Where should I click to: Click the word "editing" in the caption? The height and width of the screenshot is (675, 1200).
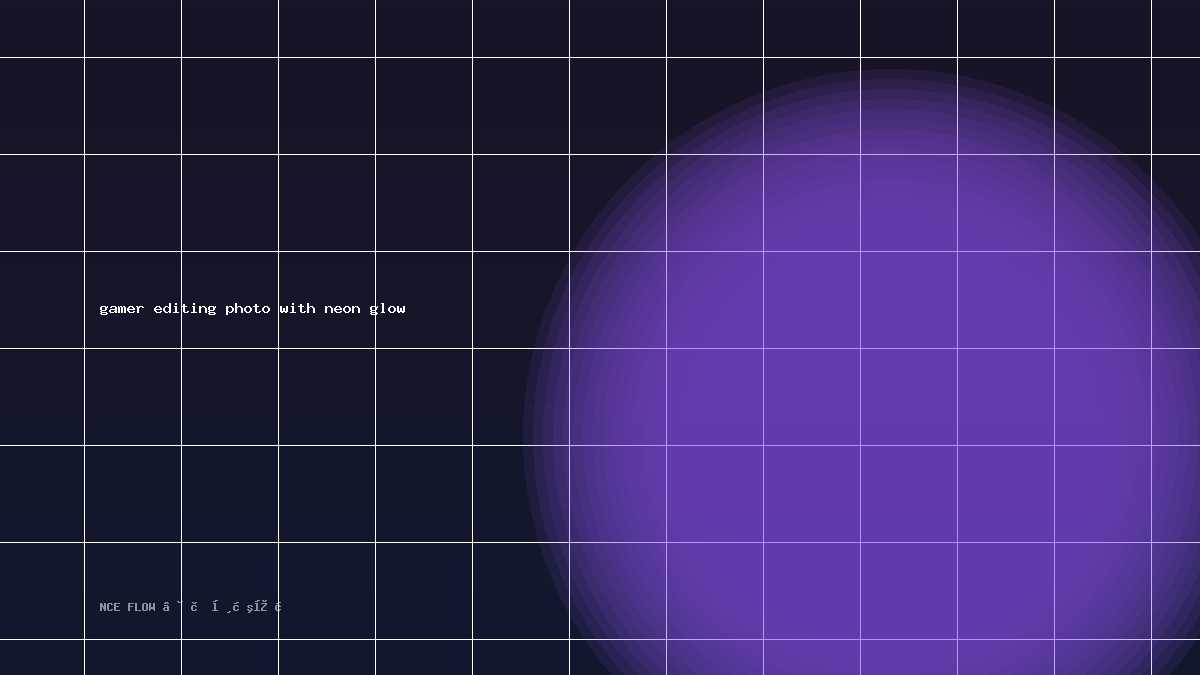pos(184,308)
